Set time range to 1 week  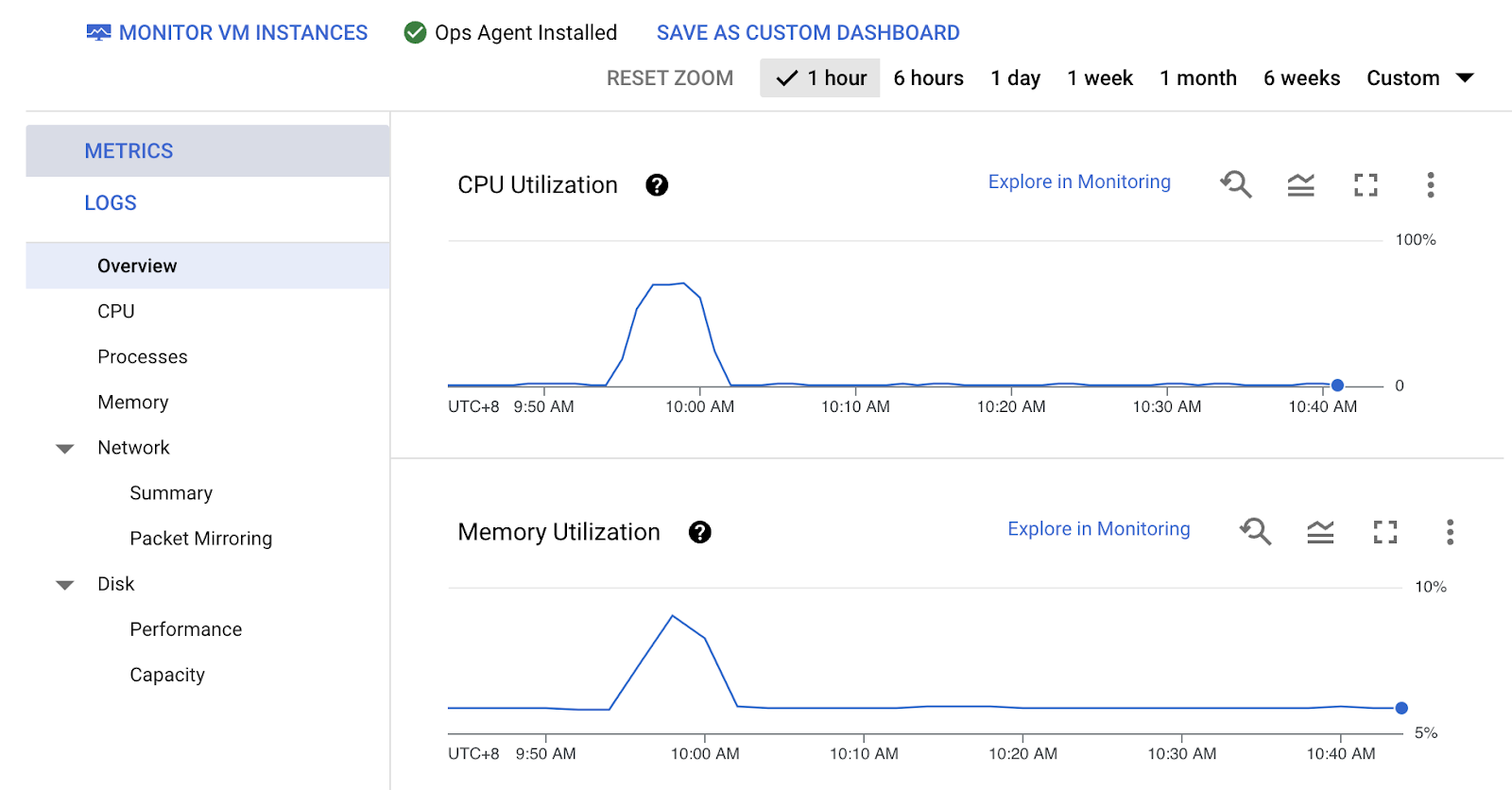(1099, 78)
